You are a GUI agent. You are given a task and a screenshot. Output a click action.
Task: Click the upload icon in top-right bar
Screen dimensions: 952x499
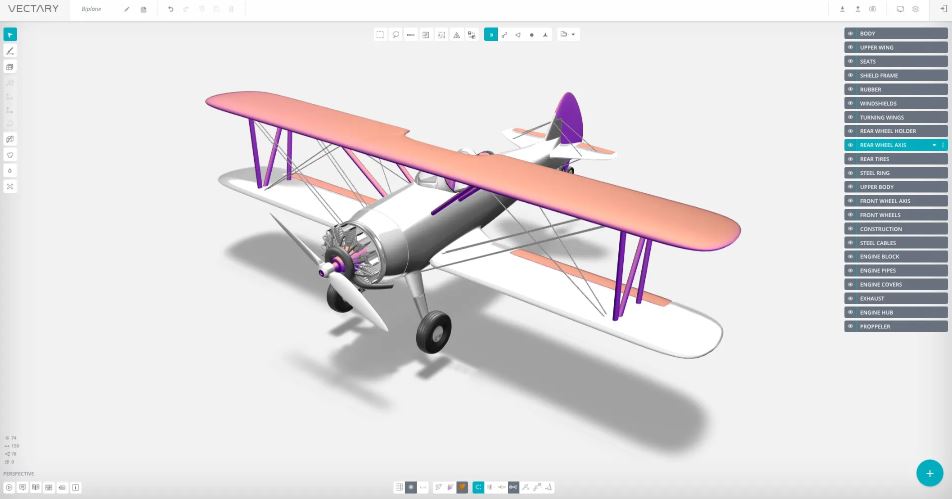[x=857, y=9]
